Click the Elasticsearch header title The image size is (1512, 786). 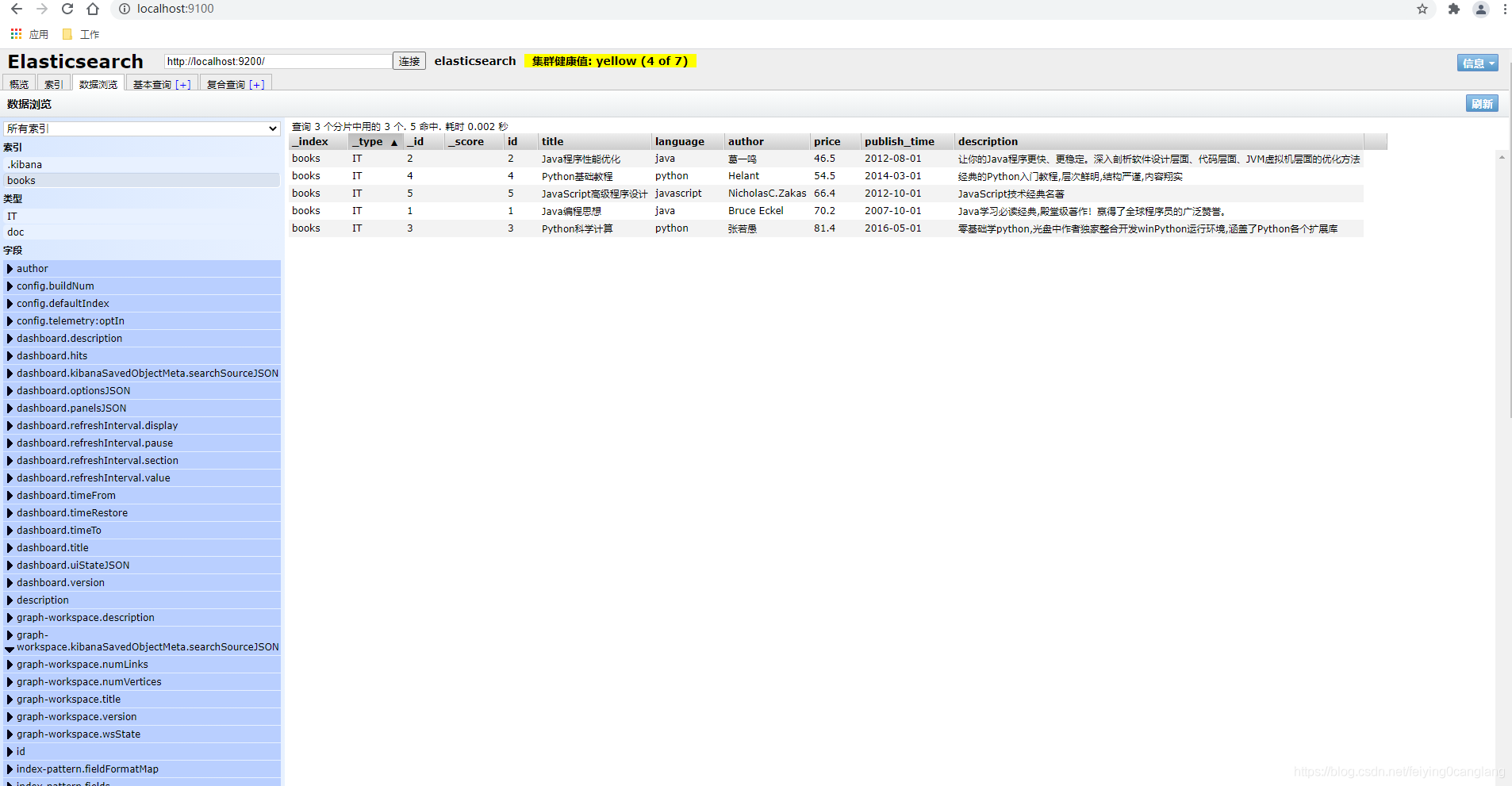tap(75, 62)
